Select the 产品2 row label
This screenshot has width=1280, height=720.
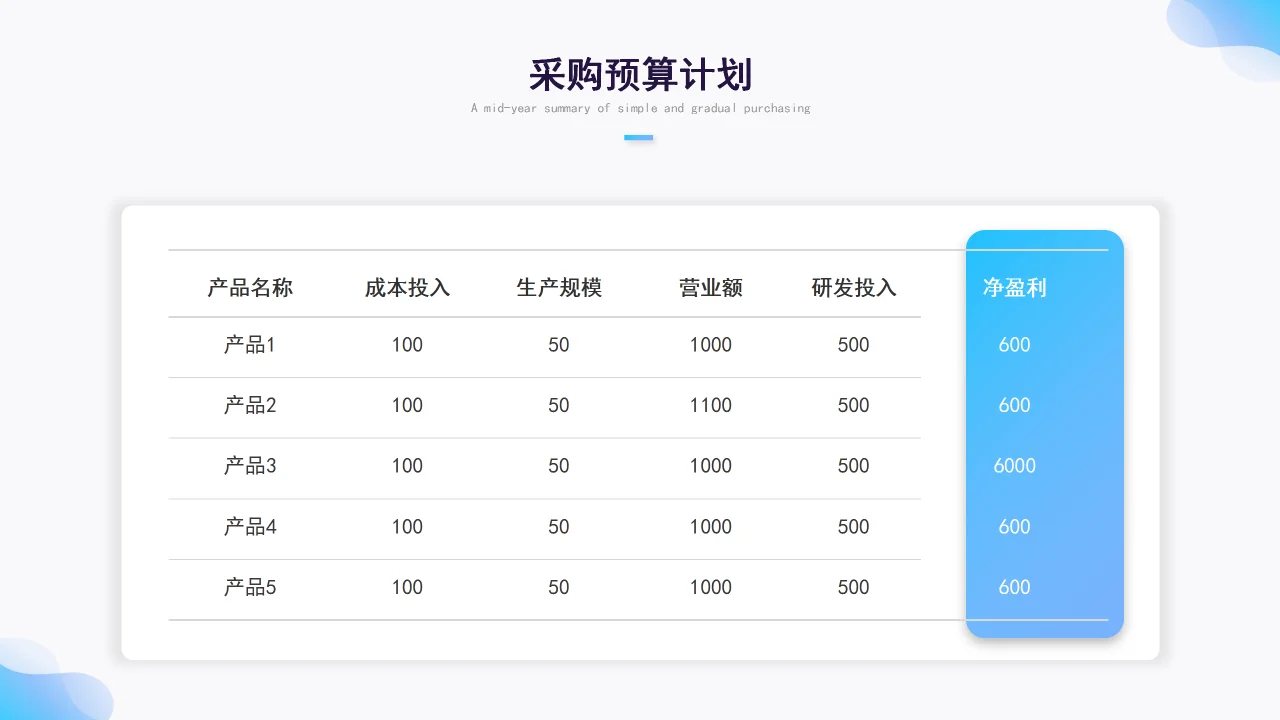point(250,405)
